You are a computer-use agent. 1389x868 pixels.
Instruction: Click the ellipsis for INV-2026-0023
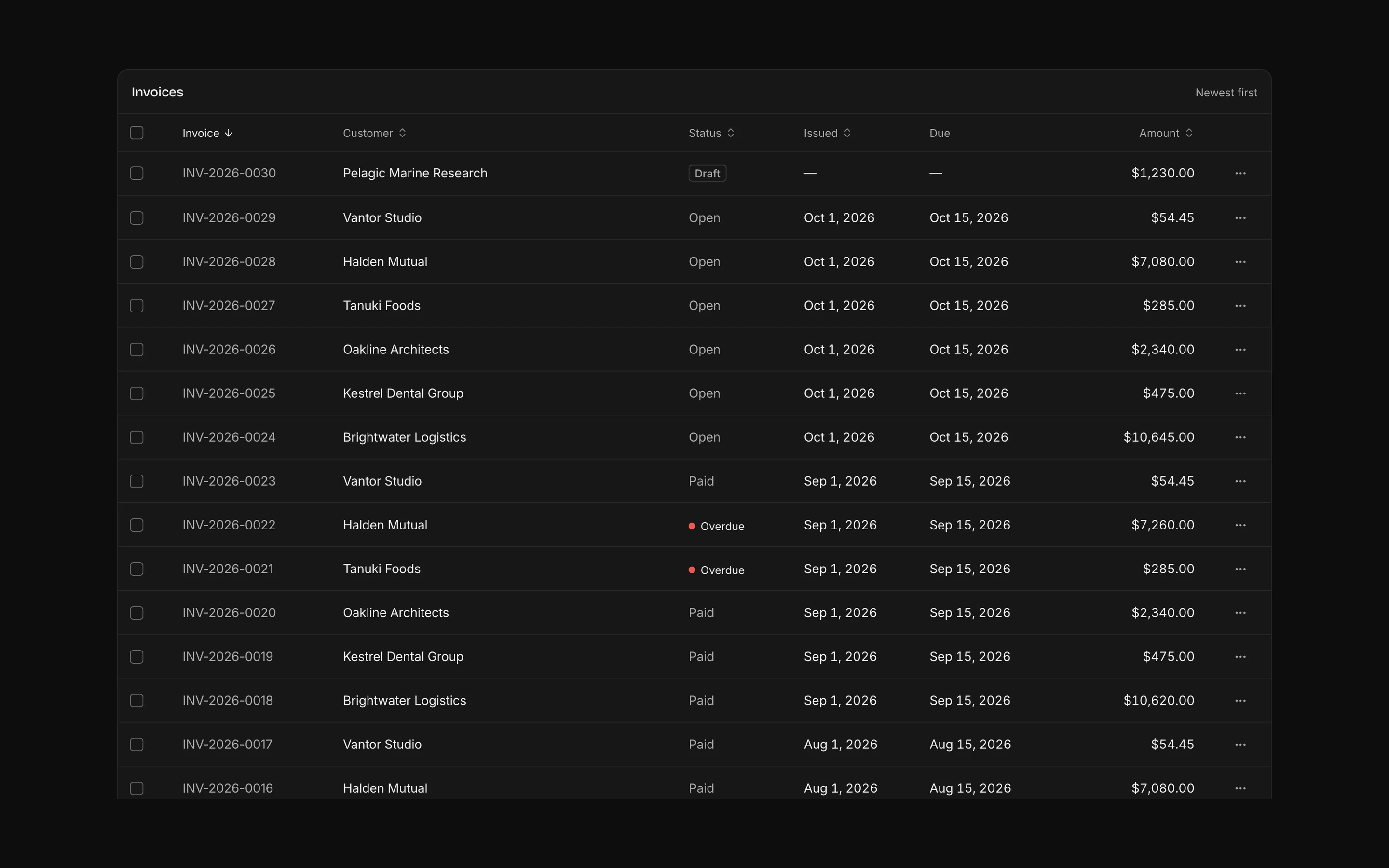(x=1240, y=481)
